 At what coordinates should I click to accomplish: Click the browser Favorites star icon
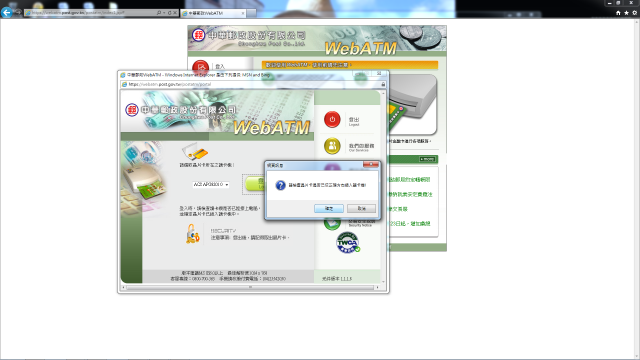pyautogui.click(x=626, y=13)
